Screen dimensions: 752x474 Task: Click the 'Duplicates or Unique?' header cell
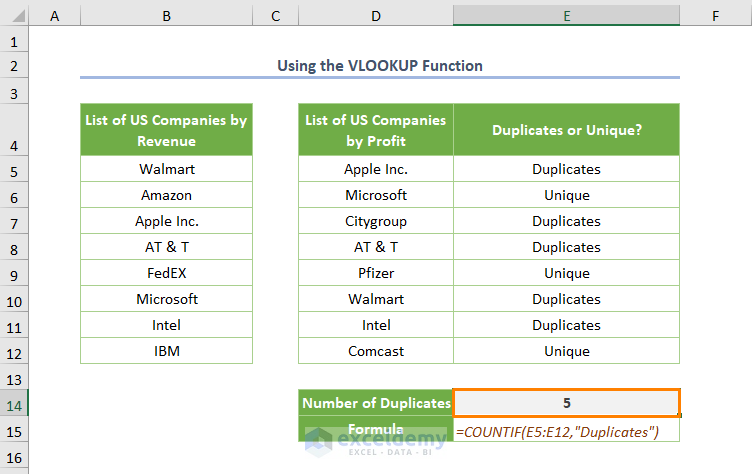[566, 130]
